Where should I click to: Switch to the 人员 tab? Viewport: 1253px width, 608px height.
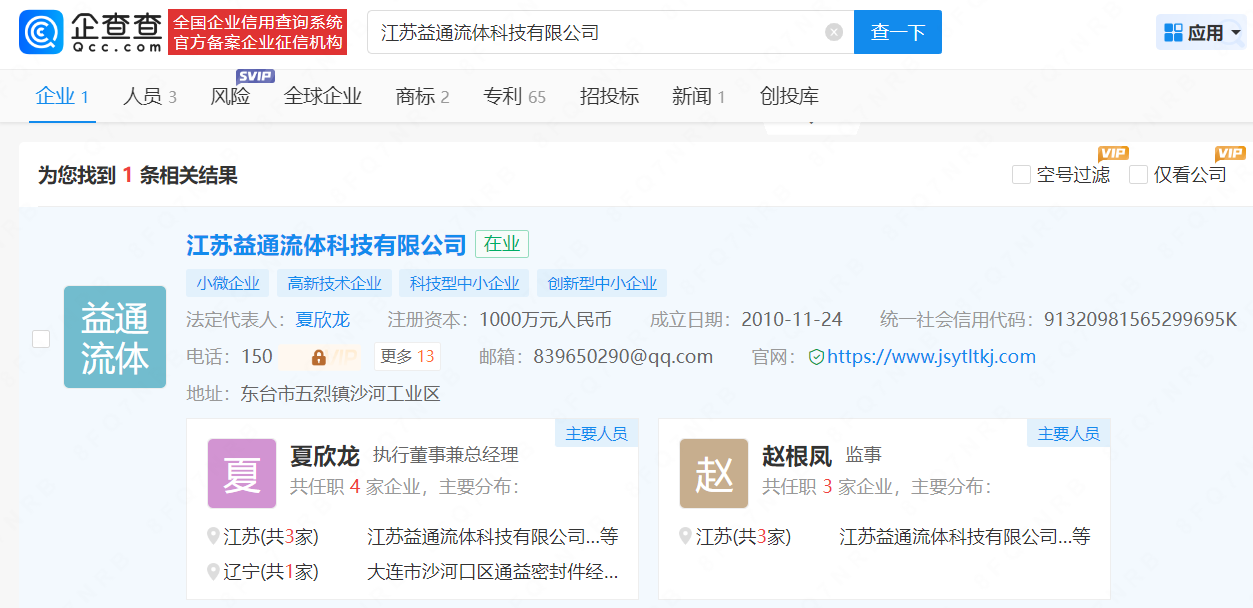(x=150, y=96)
